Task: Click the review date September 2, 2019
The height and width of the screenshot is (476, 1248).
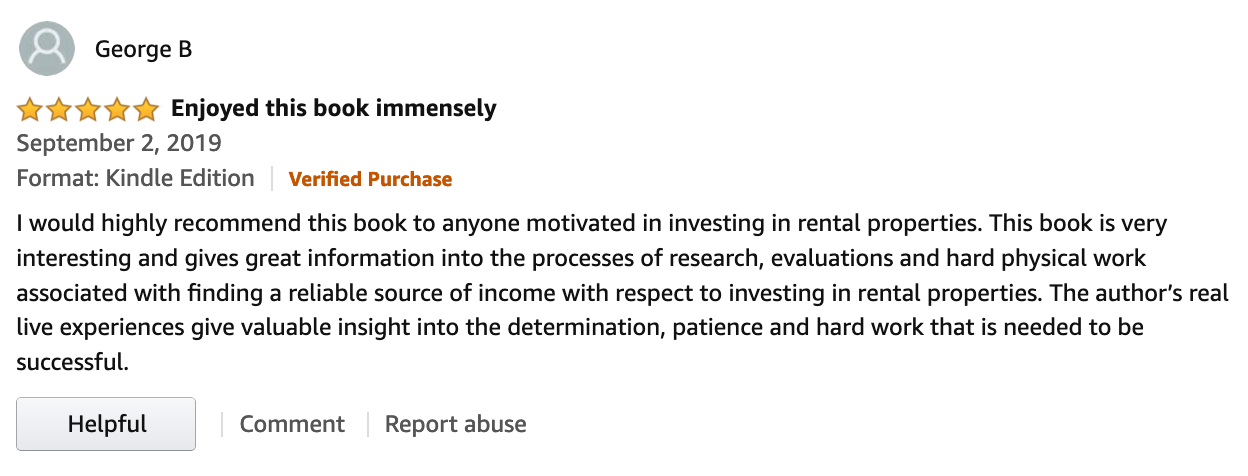Action: pyautogui.click(x=119, y=143)
